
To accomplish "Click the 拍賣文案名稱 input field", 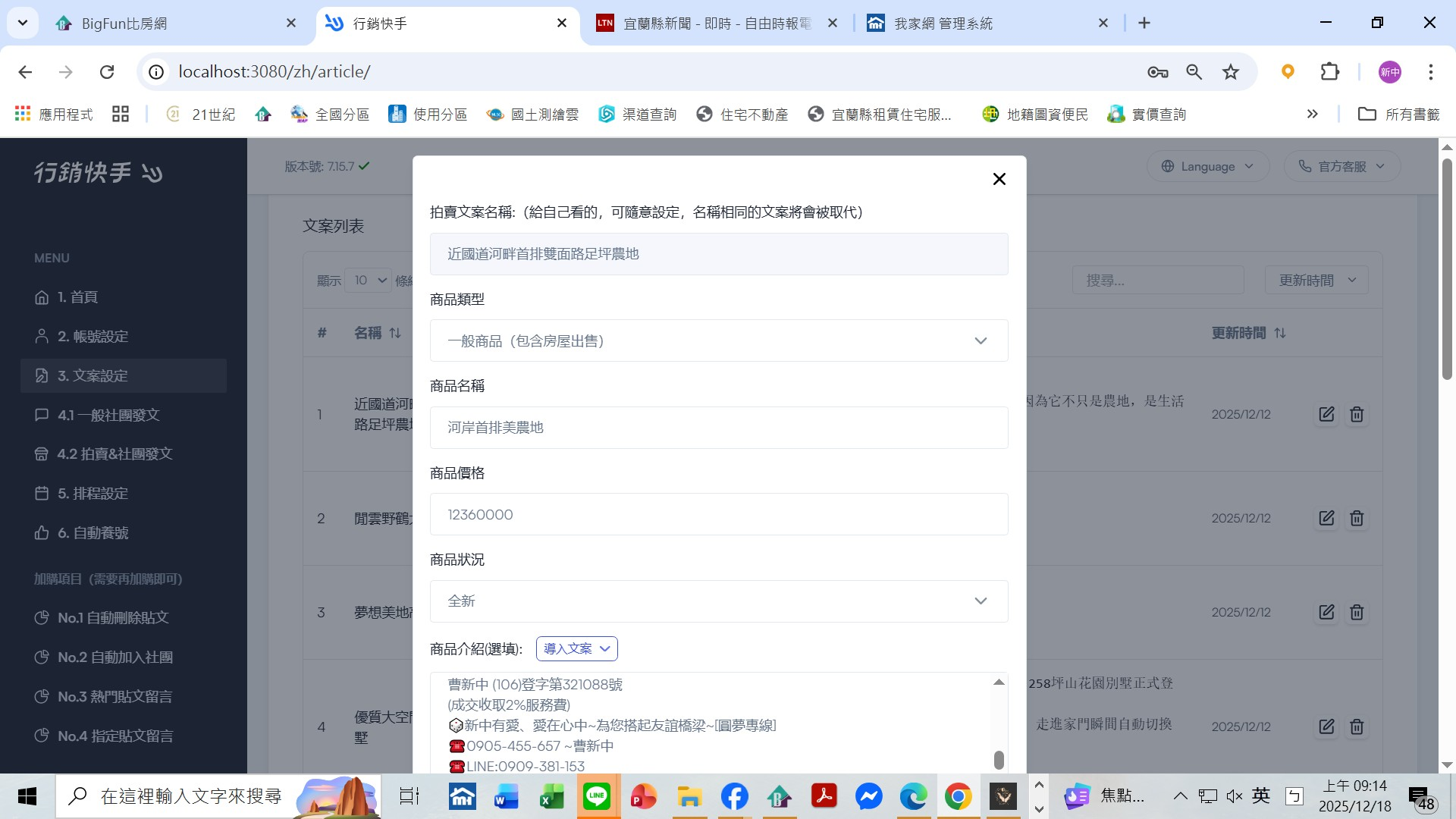I will tap(718, 254).
